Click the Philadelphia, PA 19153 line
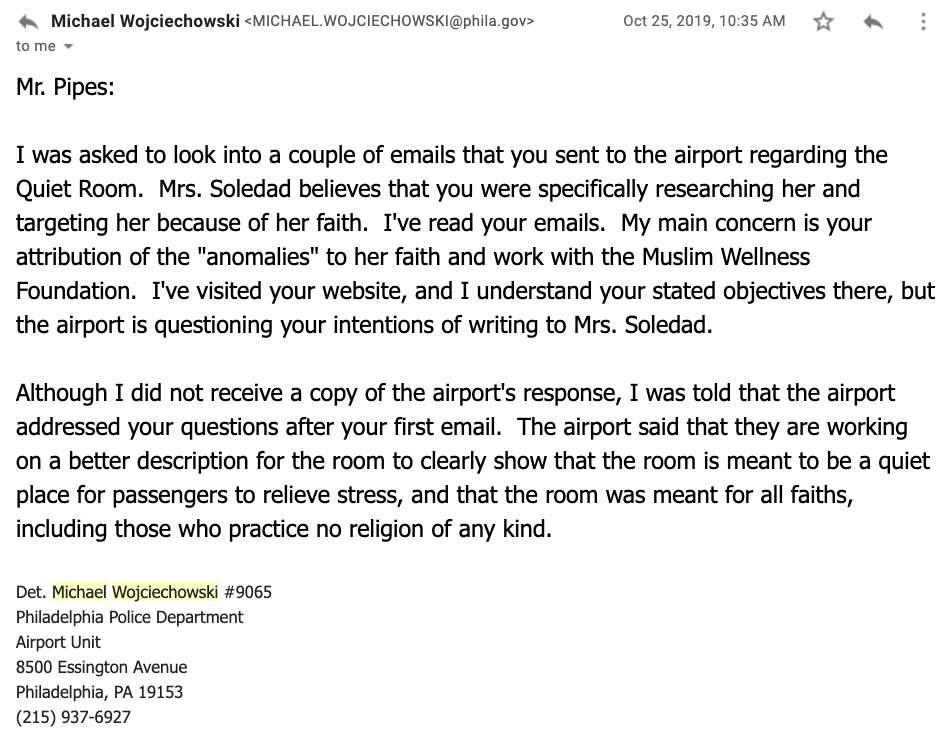 99,692
